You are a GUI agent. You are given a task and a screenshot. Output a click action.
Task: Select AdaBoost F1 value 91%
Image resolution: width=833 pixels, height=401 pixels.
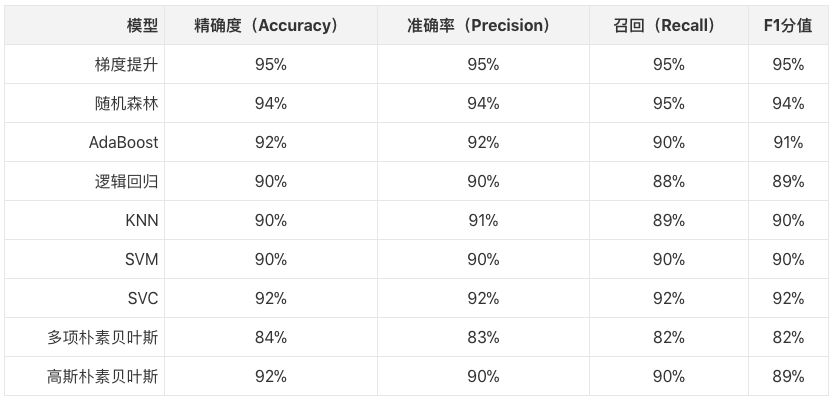[788, 143]
